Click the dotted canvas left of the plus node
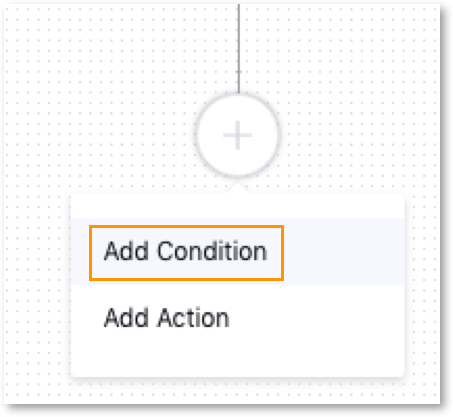453x417 pixels. point(100,133)
